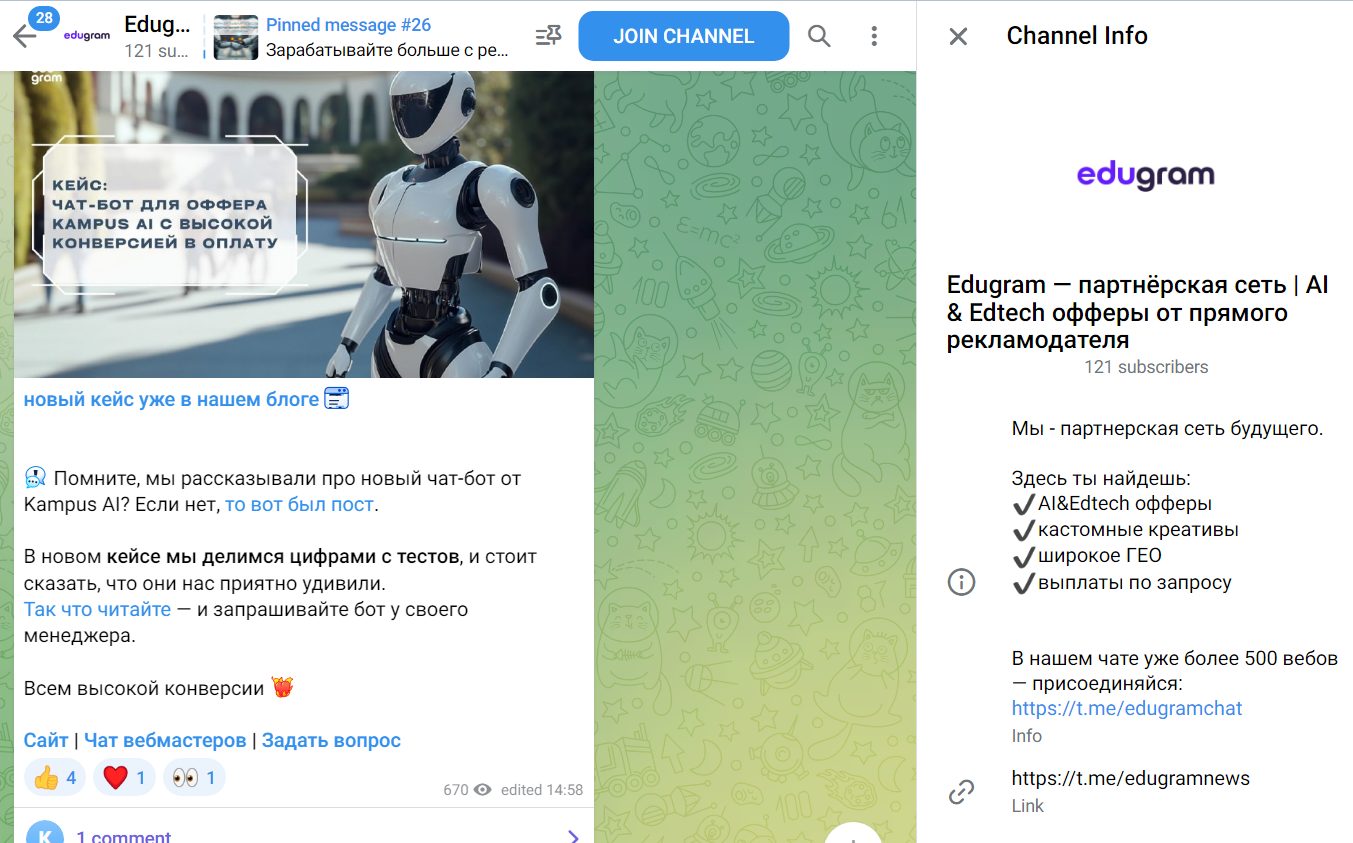Viewport: 1353px width, 843px height.
Task: Click the pinned message thumbnail image
Action: pos(236,36)
